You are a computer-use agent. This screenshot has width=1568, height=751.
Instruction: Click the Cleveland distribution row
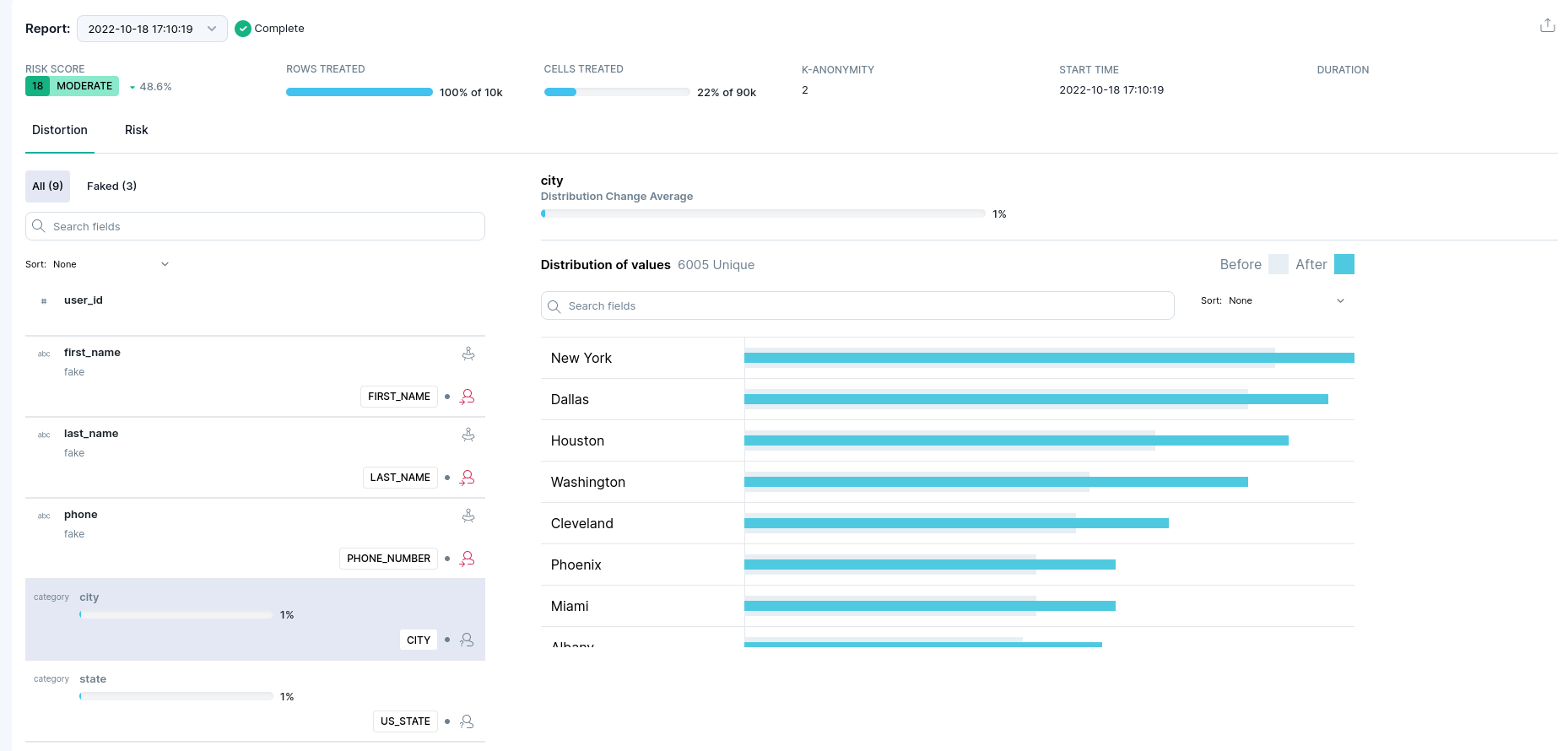(x=948, y=523)
